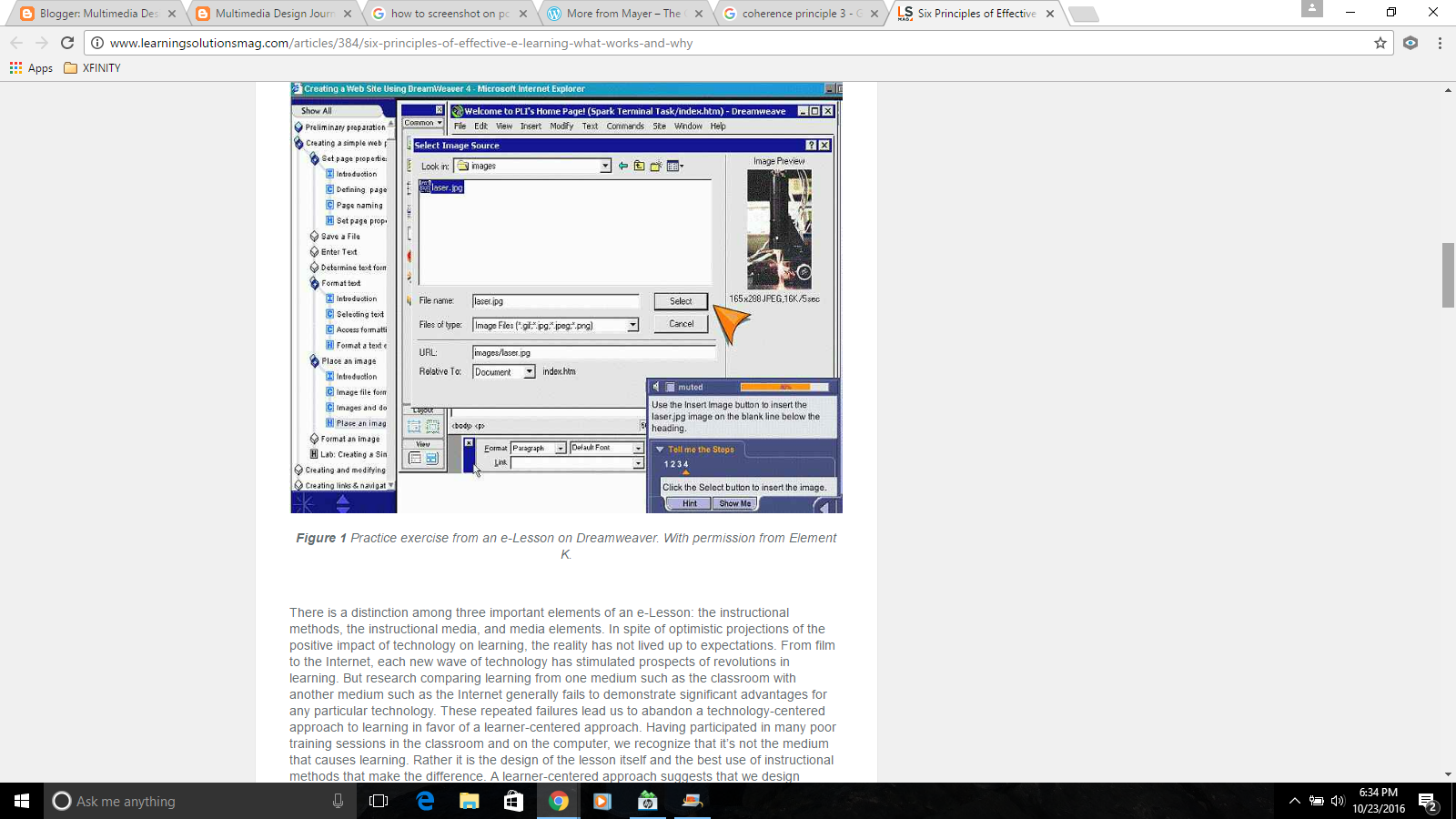The width and height of the screenshot is (1456, 819).
Task: Close the coherence principle 3 tab
Action: pyautogui.click(x=875, y=14)
